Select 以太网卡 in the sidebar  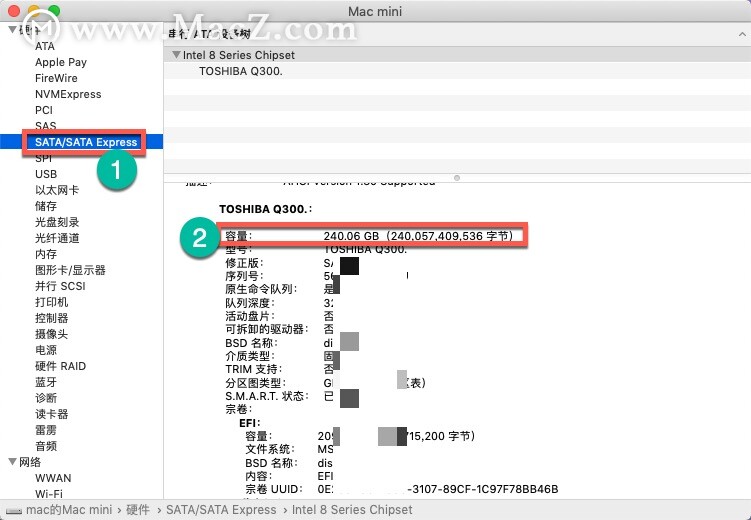[57, 190]
